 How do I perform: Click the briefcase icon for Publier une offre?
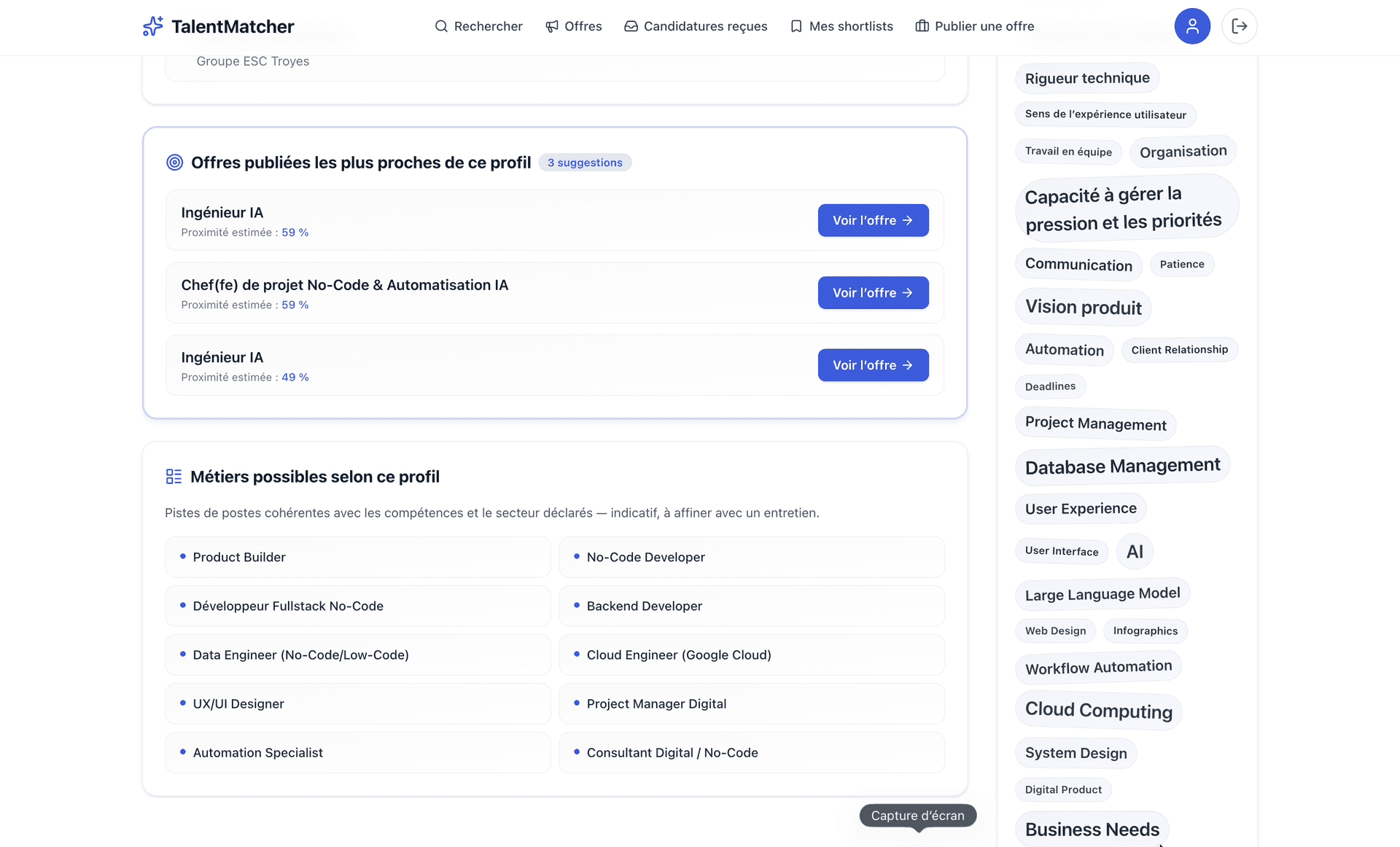pos(922,26)
